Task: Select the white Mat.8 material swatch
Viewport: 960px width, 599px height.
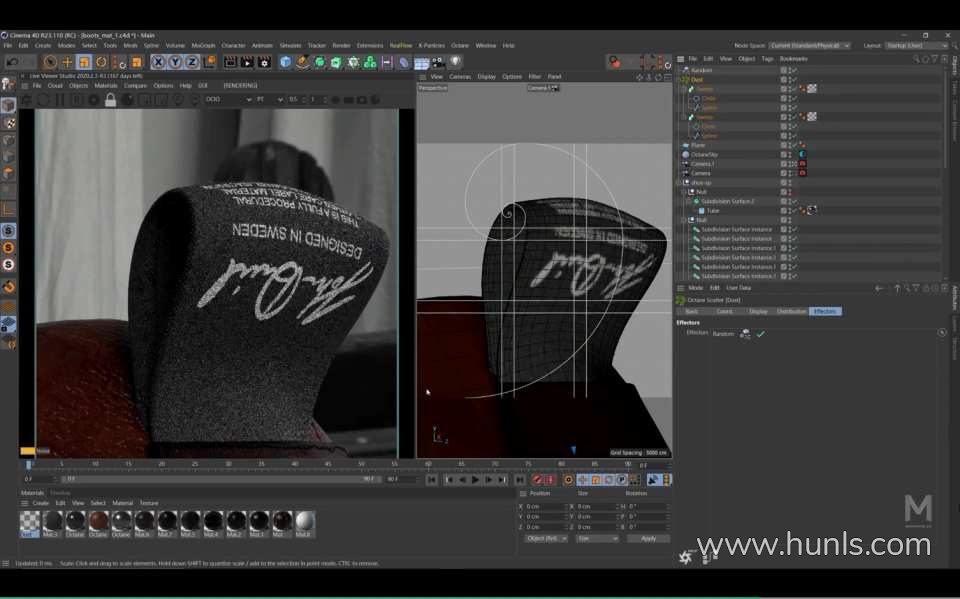Action: (x=304, y=521)
